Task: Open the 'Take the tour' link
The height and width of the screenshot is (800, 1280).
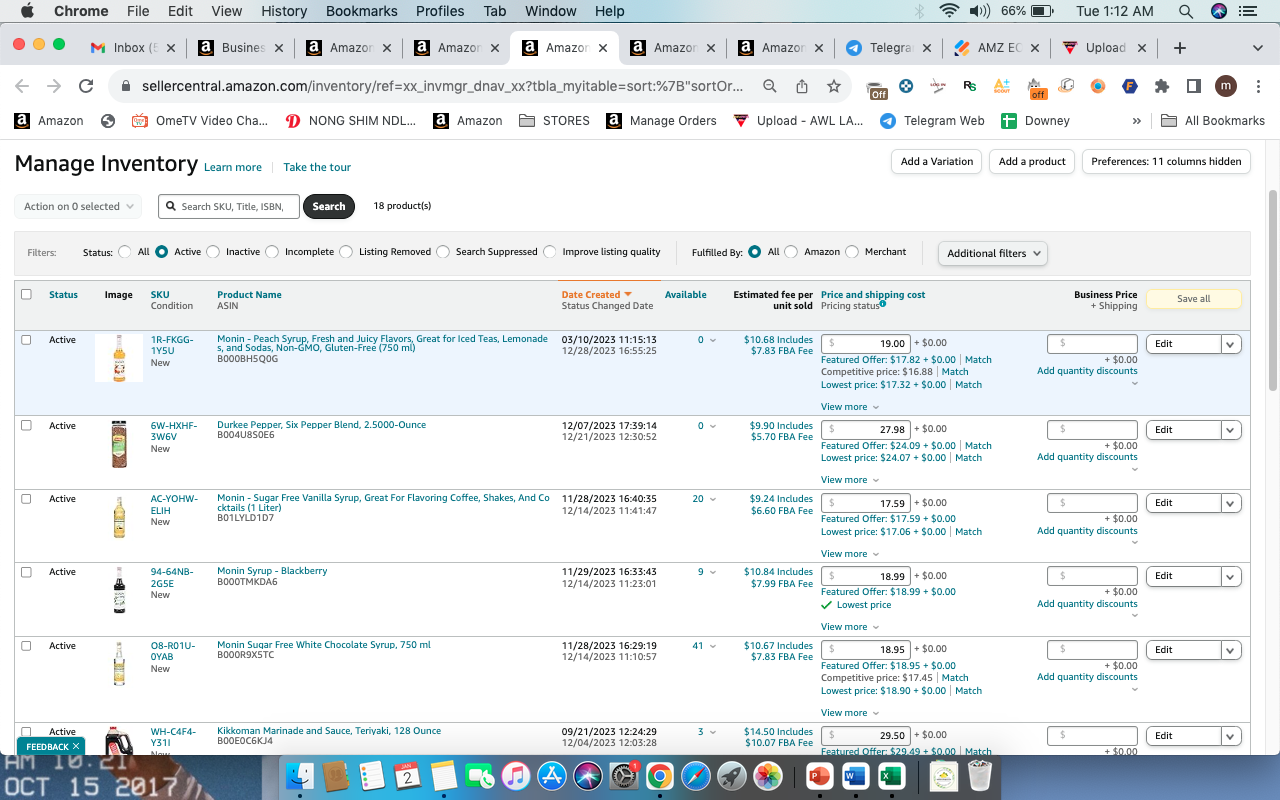Action: coord(317,167)
